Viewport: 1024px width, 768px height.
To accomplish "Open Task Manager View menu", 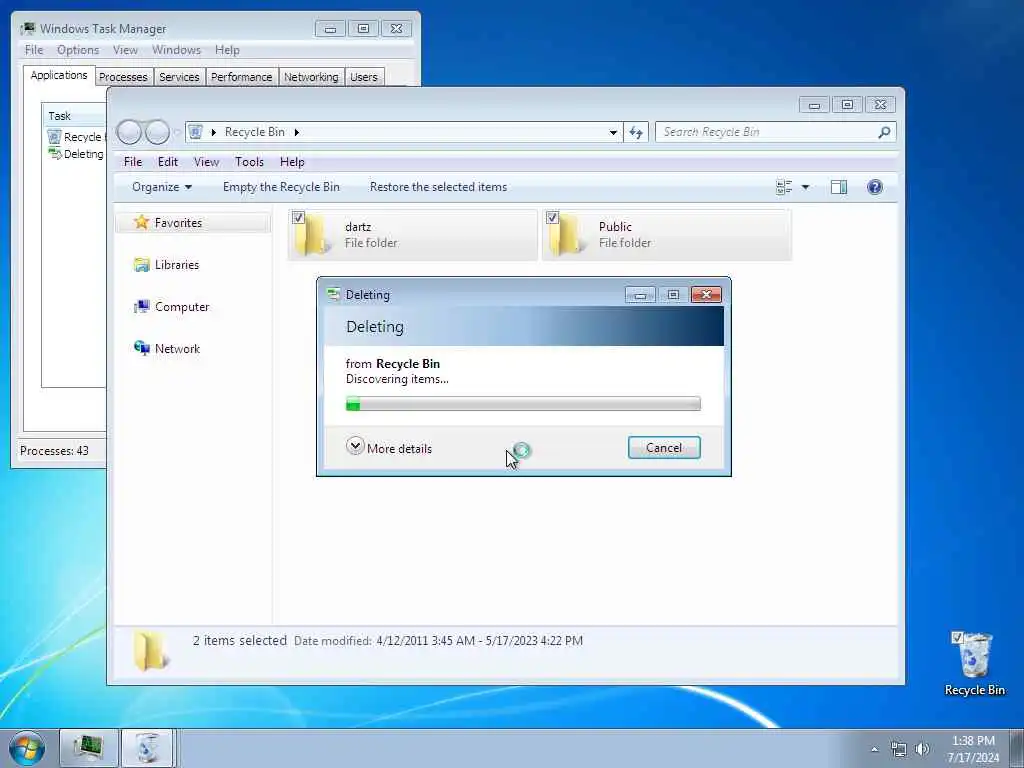I will click(x=125, y=50).
